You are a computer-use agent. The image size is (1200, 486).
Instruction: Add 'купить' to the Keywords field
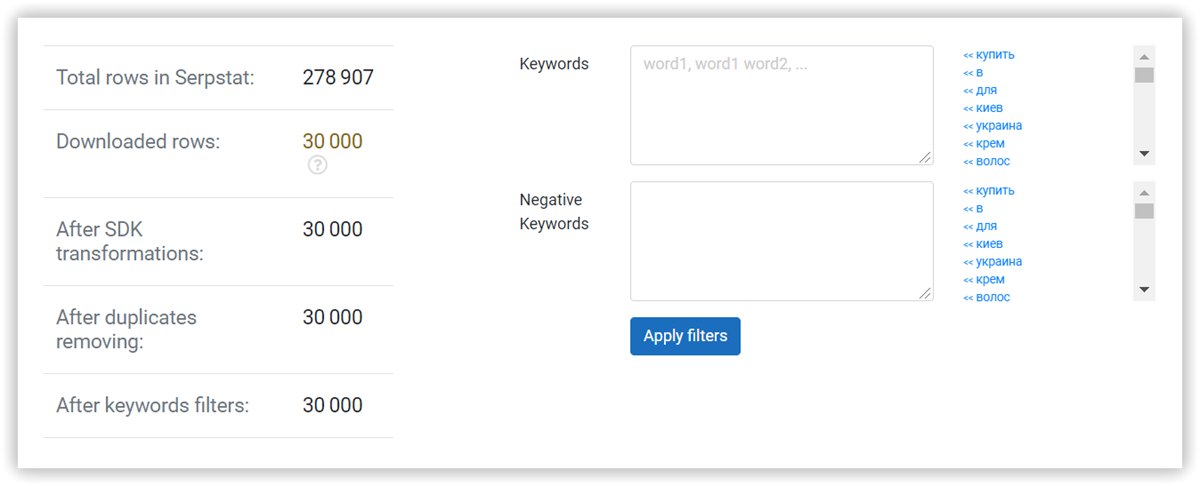coord(988,55)
